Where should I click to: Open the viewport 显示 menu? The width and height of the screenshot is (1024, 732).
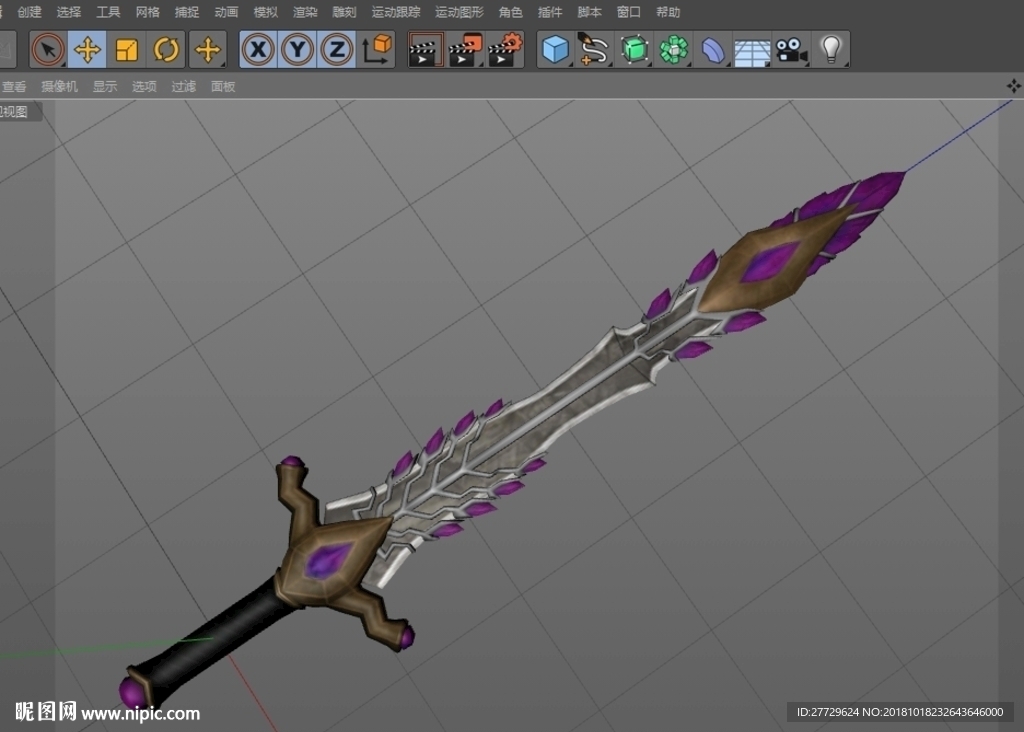104,86
